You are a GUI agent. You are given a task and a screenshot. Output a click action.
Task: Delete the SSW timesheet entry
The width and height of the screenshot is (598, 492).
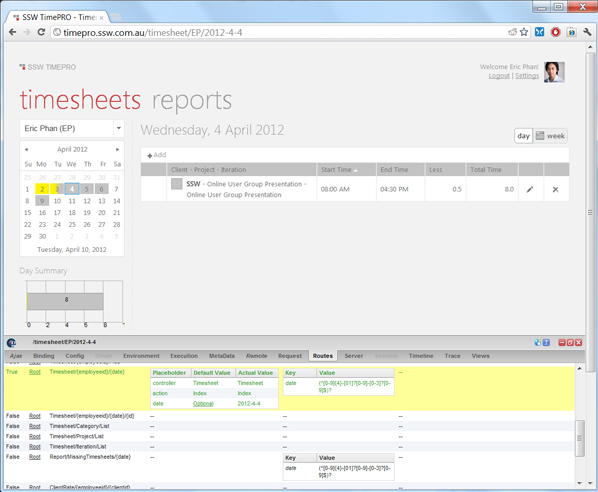pyautogui.click(x=555, y=189)
